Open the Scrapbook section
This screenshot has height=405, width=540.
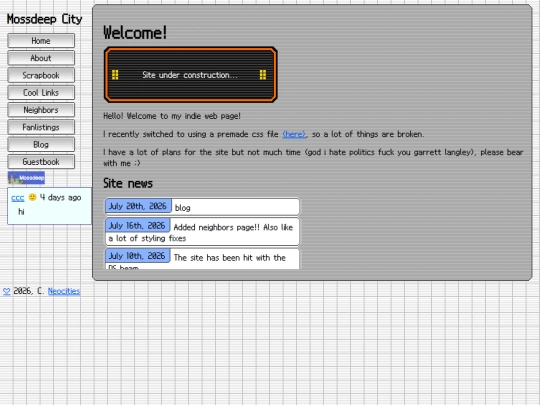point(41,75)
